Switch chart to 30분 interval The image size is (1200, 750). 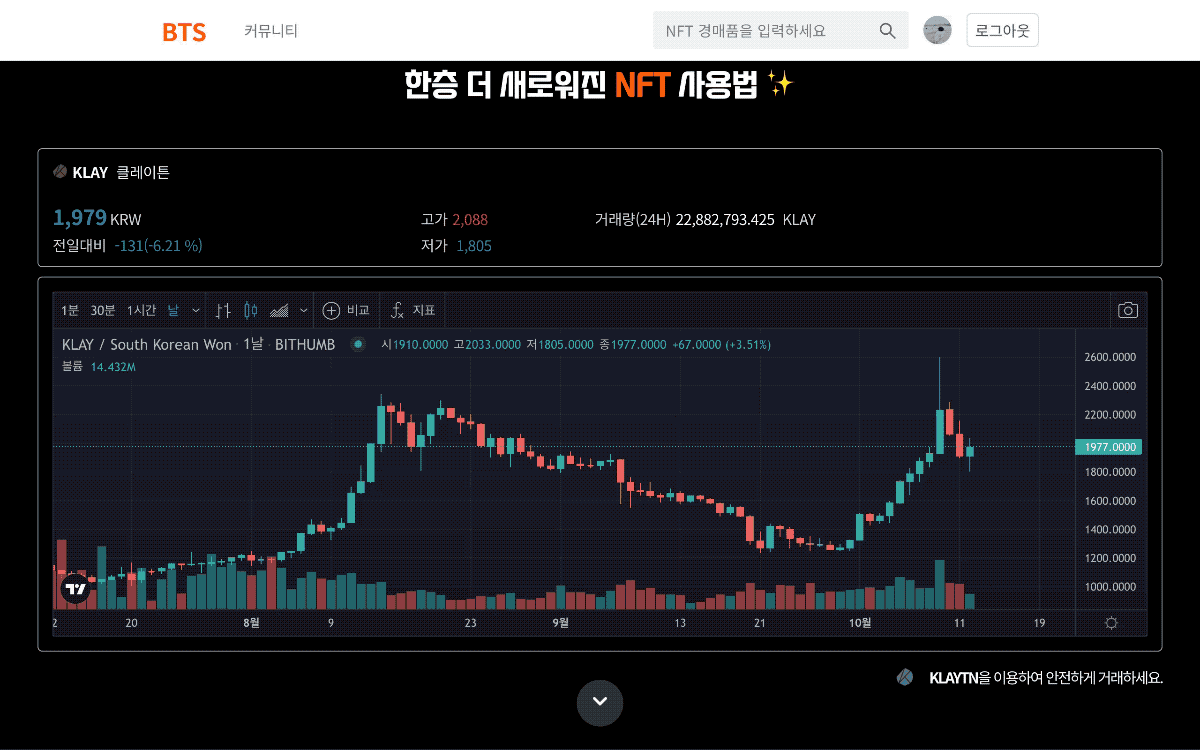coord(103,310)
